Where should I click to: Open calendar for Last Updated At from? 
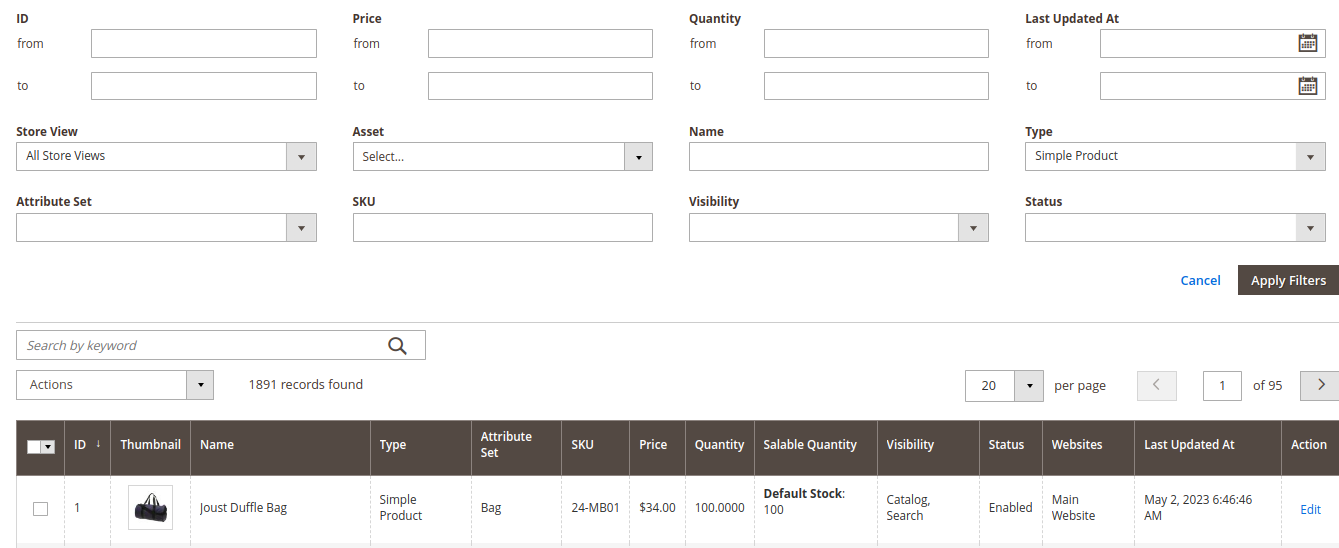coord(1307,43)
